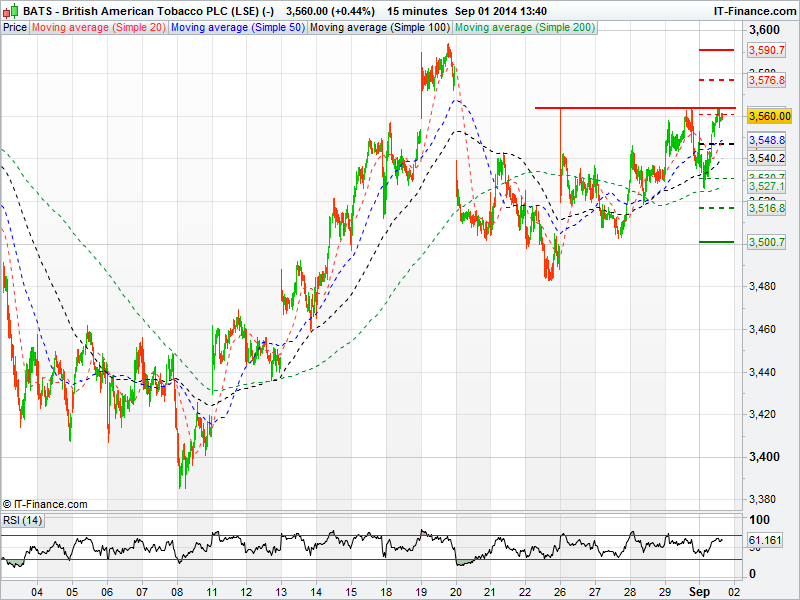Click the yellow 3,560.00 current price label
The image size is (800, 600).
(x=769, y=116)
